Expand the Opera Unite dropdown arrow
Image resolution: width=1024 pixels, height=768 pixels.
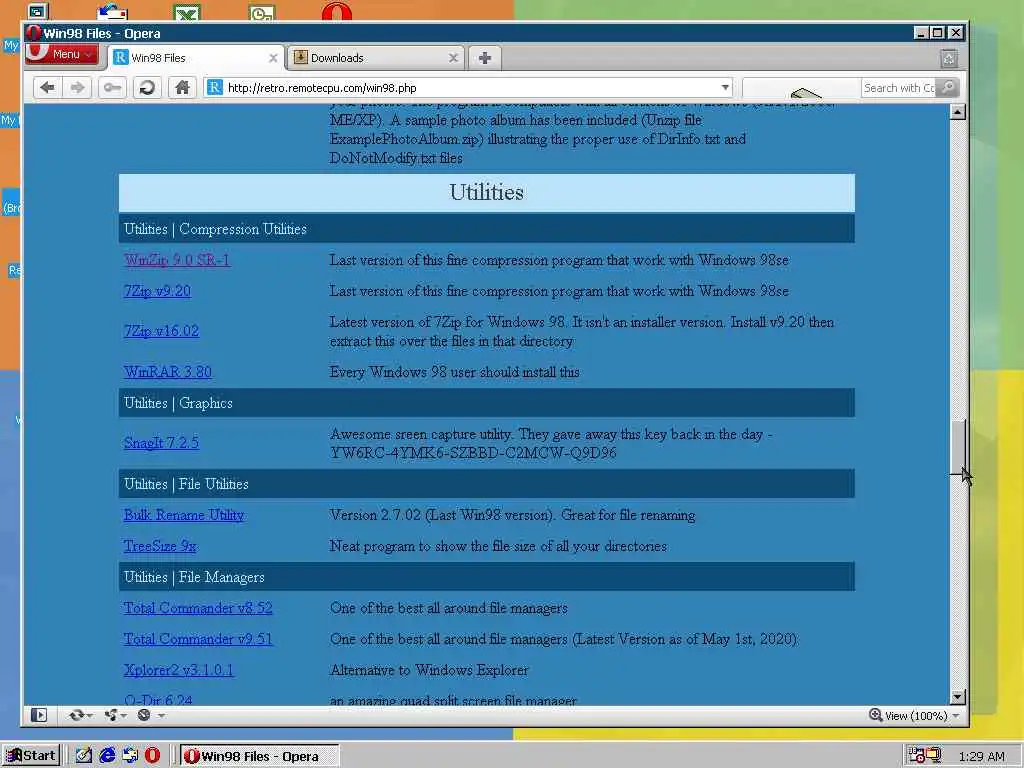tap(123, 716)
